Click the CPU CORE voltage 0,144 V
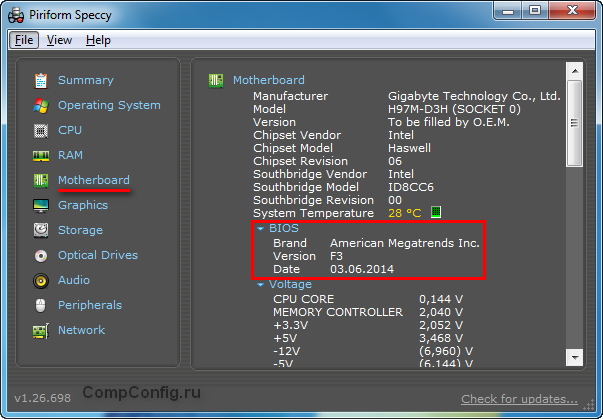 click(x=441, y=299)
